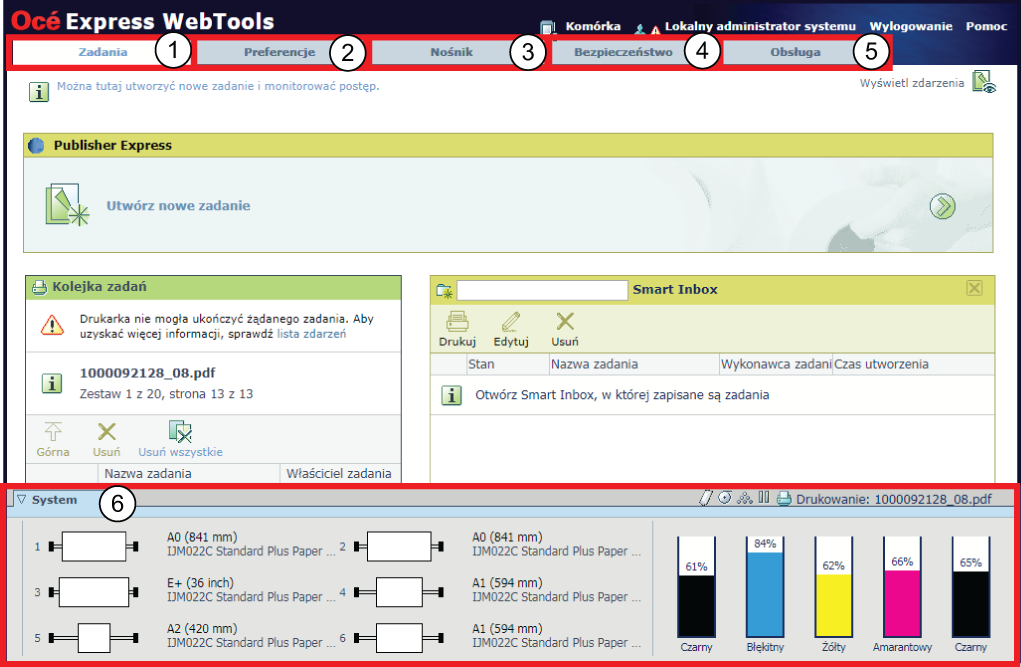1021x667 pixels.
Task: Click the roll status icon in System bar
Action: tap(725, 498)
